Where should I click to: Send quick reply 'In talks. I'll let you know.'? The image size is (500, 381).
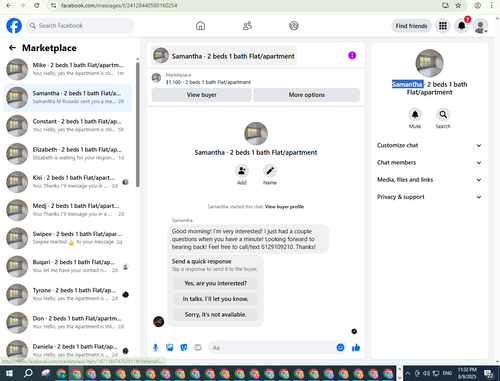pyautogui.click(x=216, y=299)
